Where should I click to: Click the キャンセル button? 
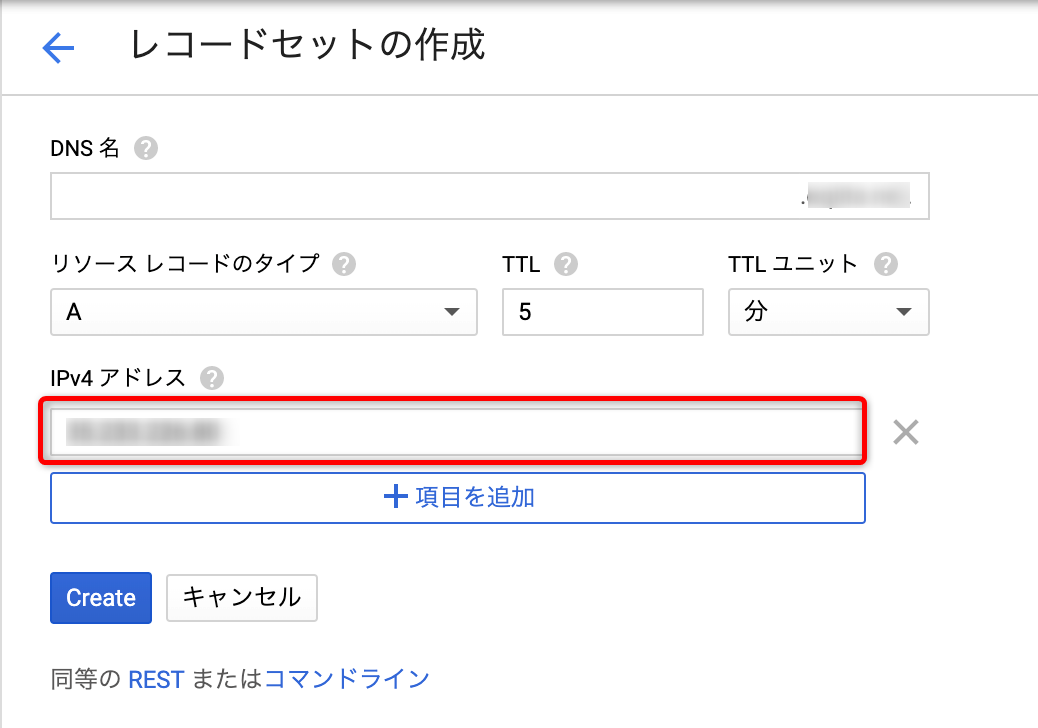tap(242, 598)
